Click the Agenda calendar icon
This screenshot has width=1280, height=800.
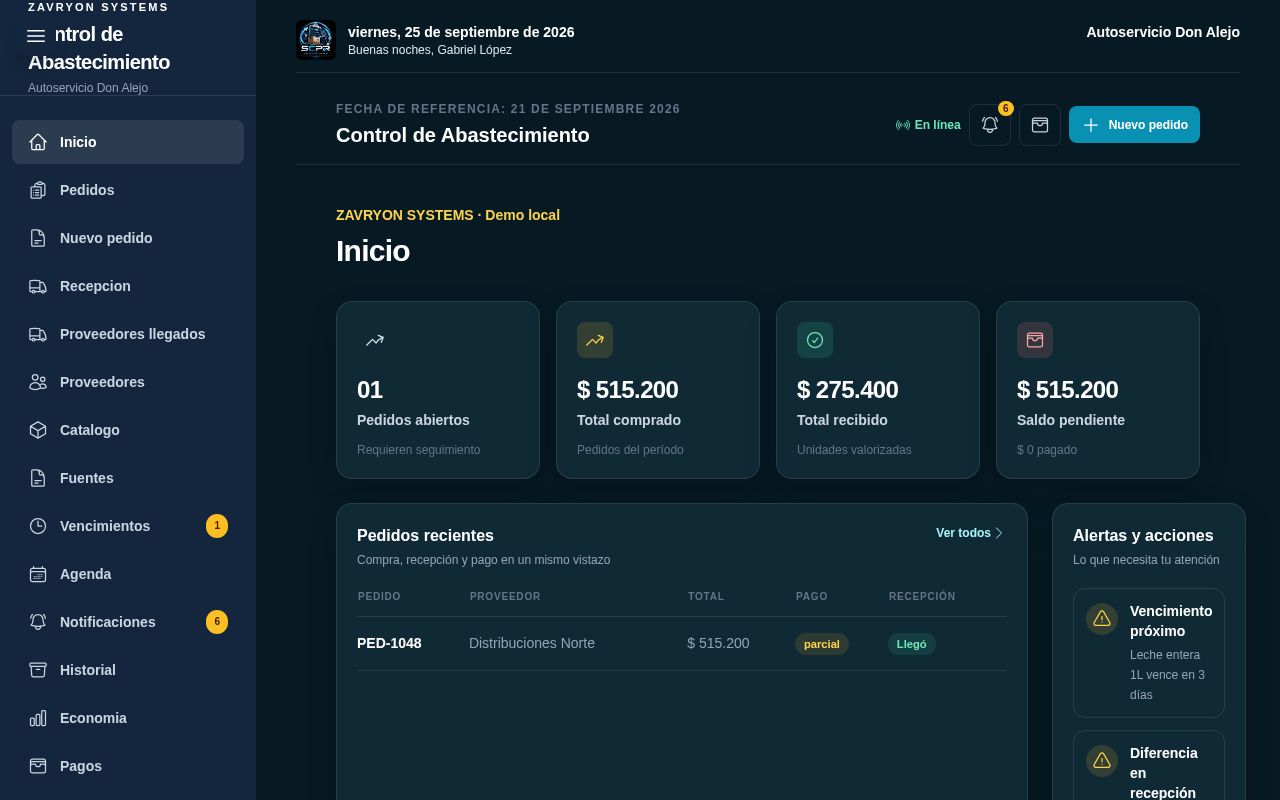tap(38, 574)
